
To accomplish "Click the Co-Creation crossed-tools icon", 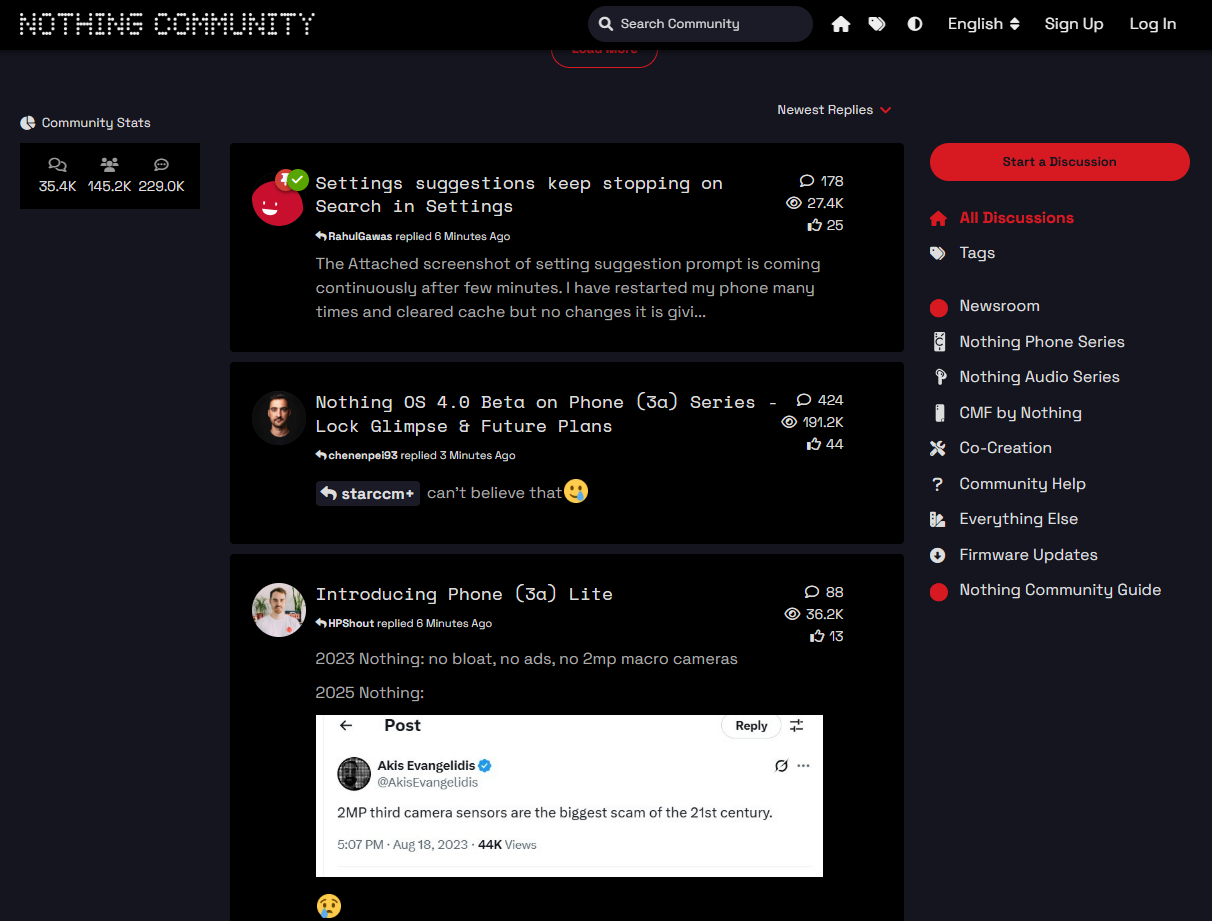I will [938, 448].
